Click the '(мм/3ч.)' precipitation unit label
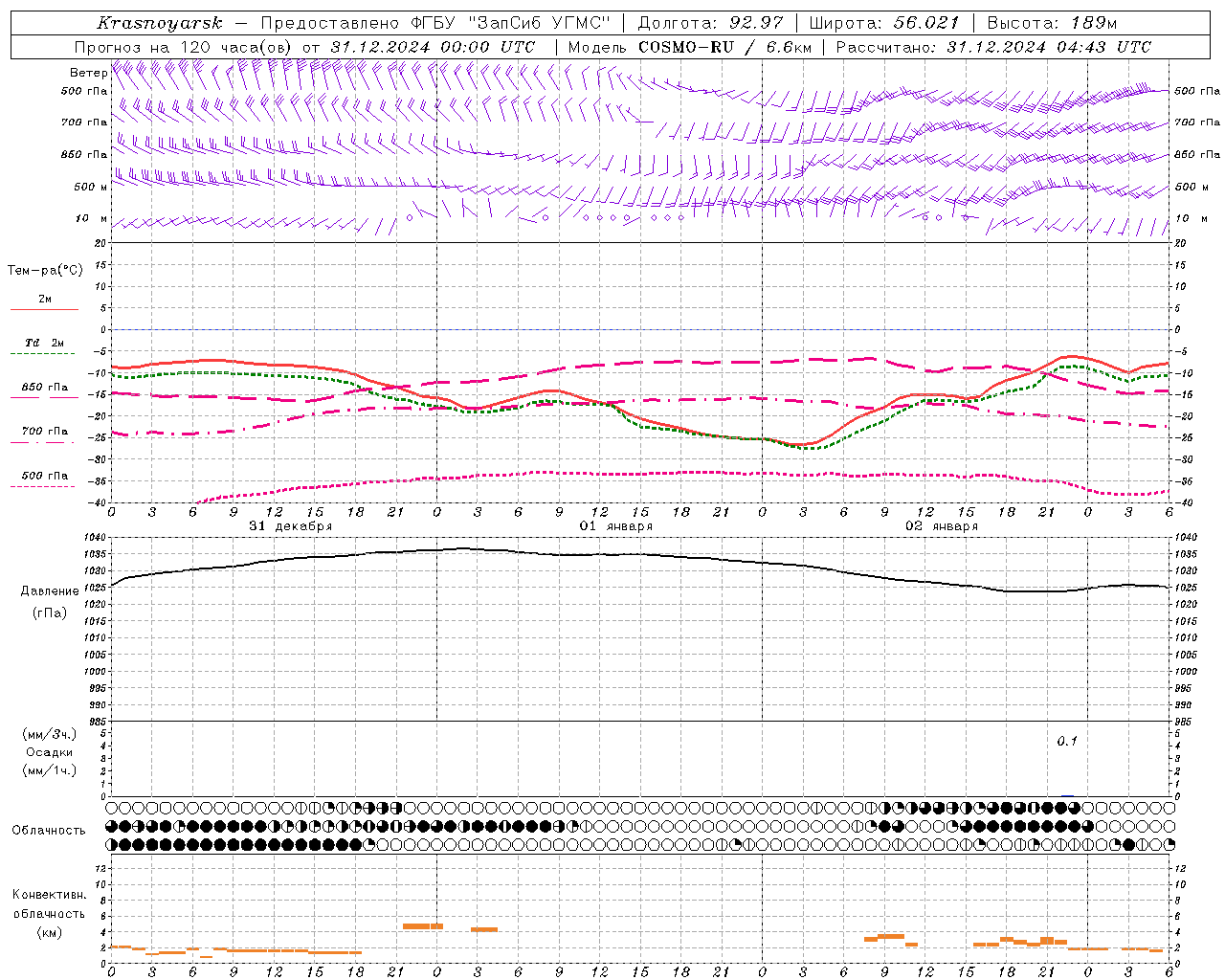Screen dimensions: 1225x980 click(x=50, y=734)
